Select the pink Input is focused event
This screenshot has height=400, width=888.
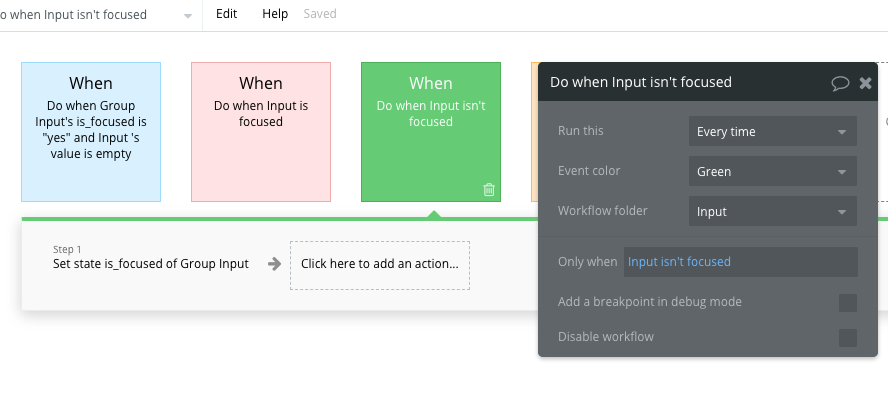pyautogui.click(x=261, y=132)
